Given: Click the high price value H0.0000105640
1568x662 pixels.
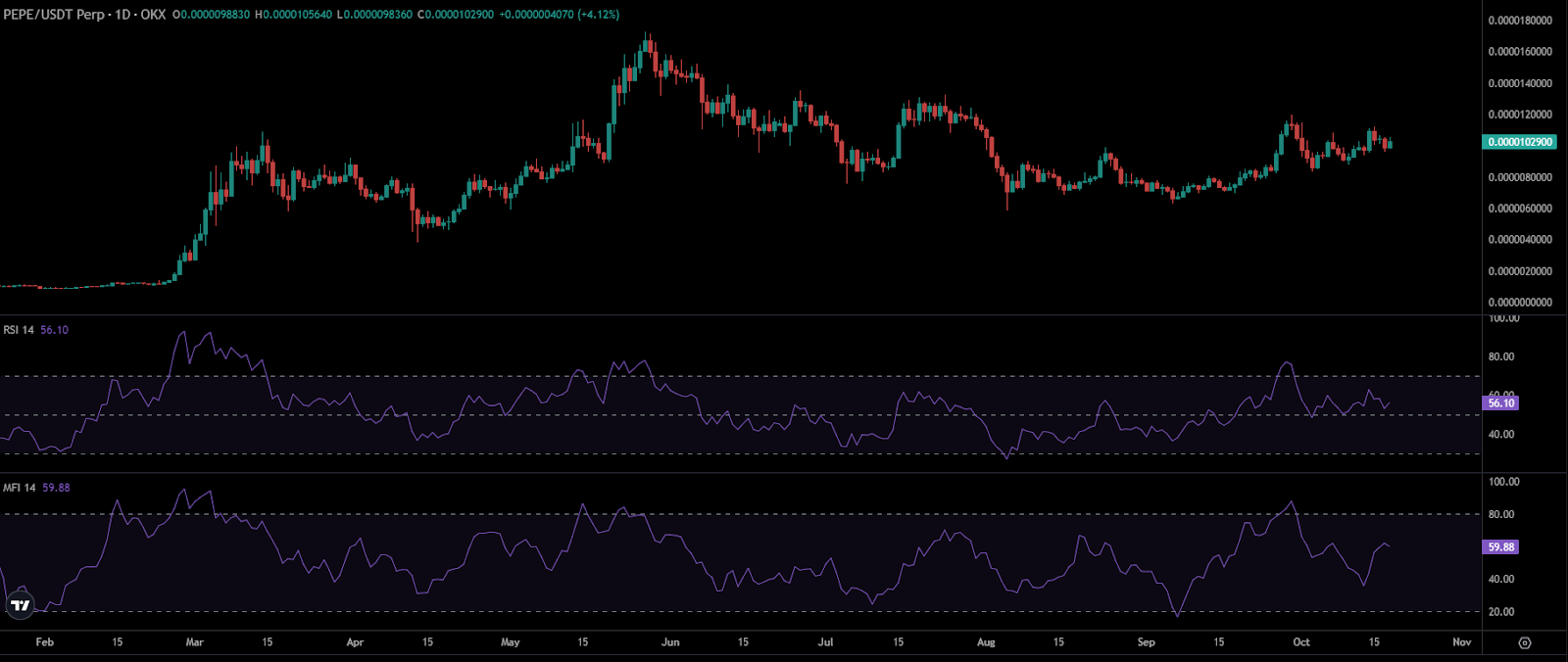Looking at the screenshot, I should coord(293,15).
